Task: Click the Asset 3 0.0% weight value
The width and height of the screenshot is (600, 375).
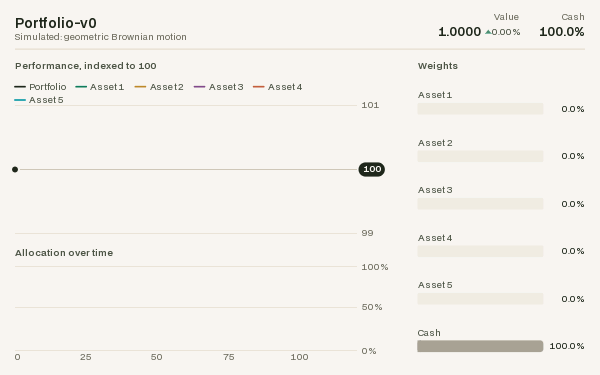Action: (573, 204)
